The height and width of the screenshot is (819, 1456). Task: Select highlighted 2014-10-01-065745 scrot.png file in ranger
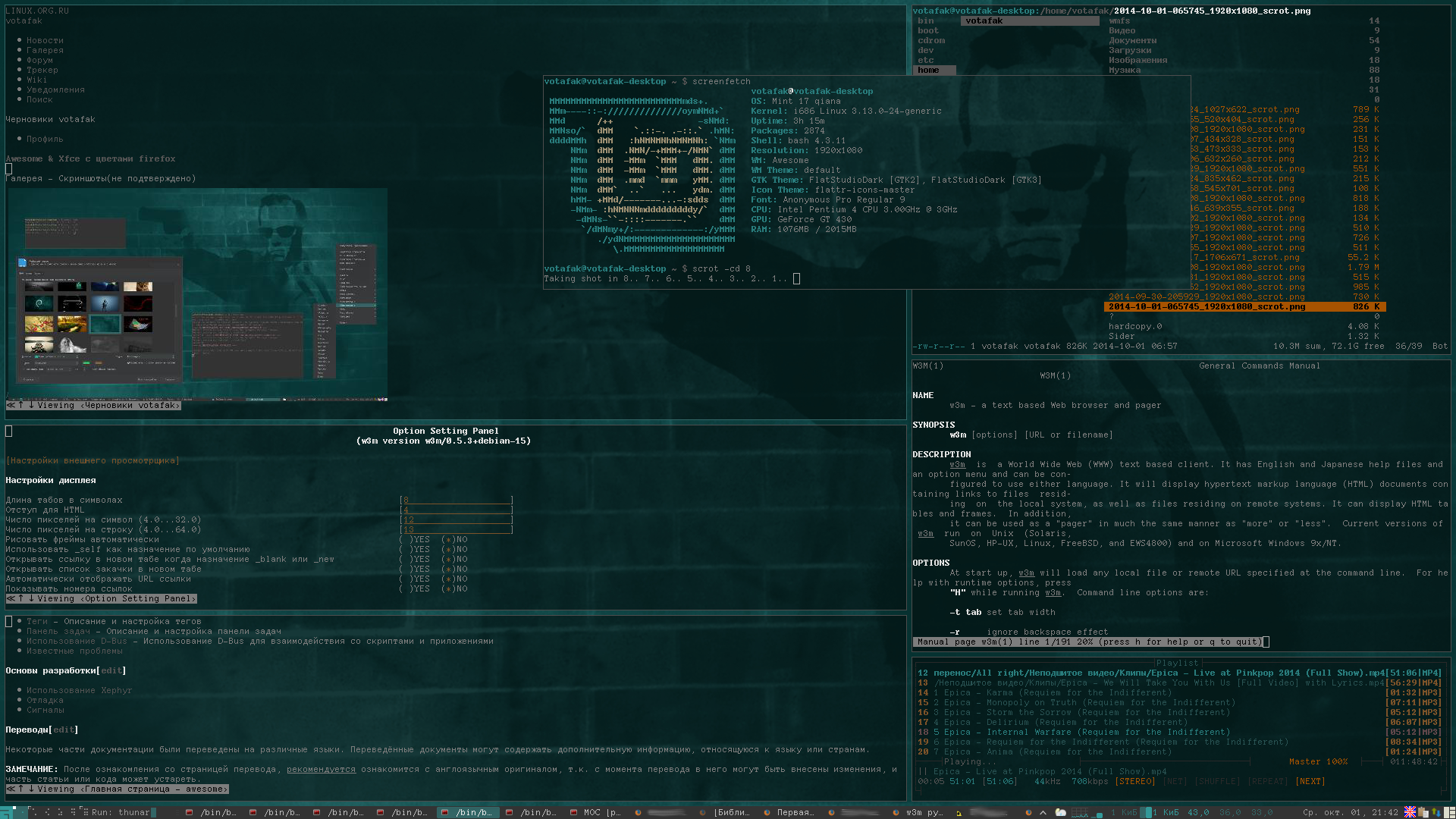(x=1245, y=307)
